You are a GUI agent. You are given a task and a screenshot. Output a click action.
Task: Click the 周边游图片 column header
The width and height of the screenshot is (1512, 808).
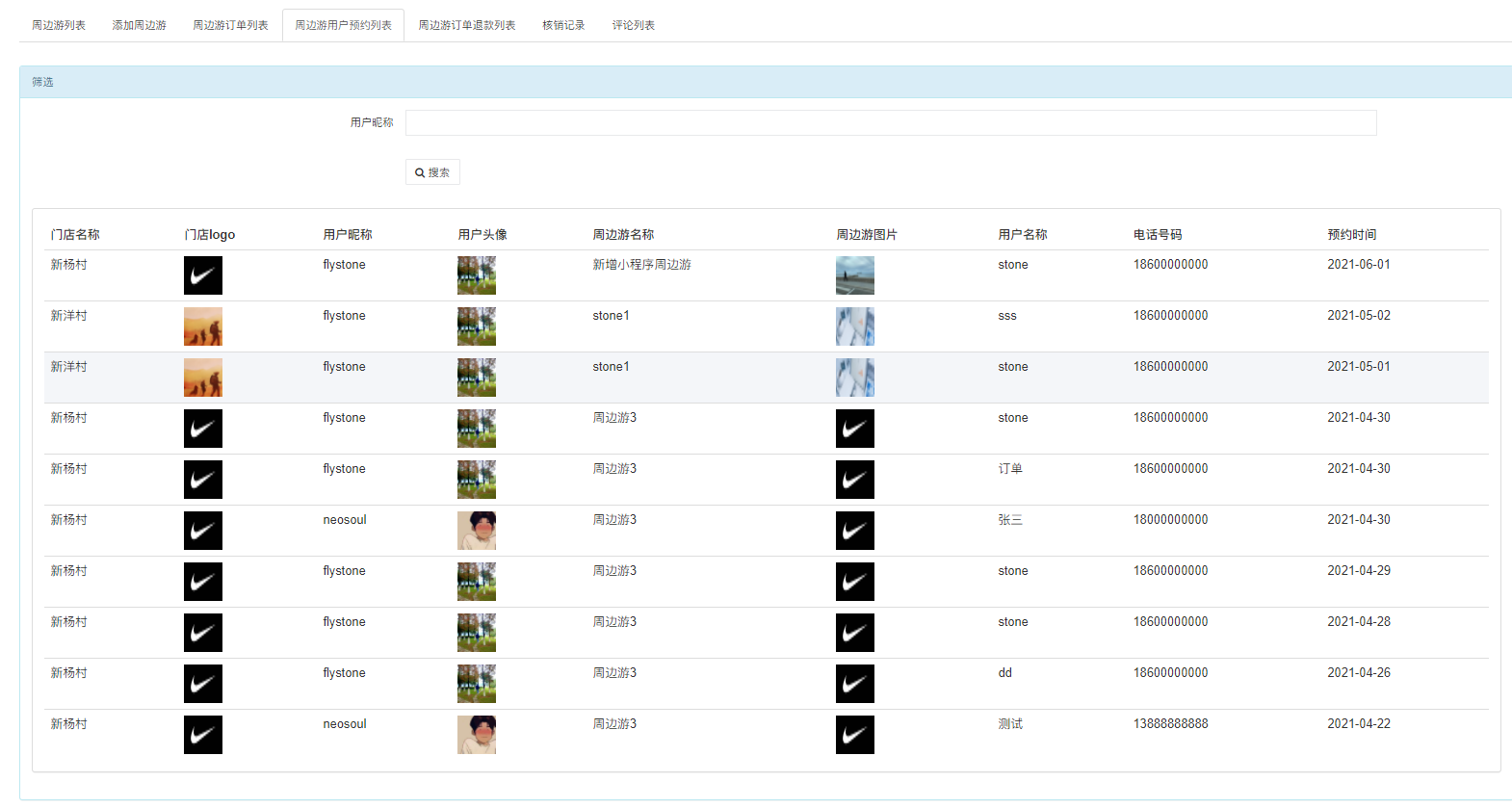867,235
